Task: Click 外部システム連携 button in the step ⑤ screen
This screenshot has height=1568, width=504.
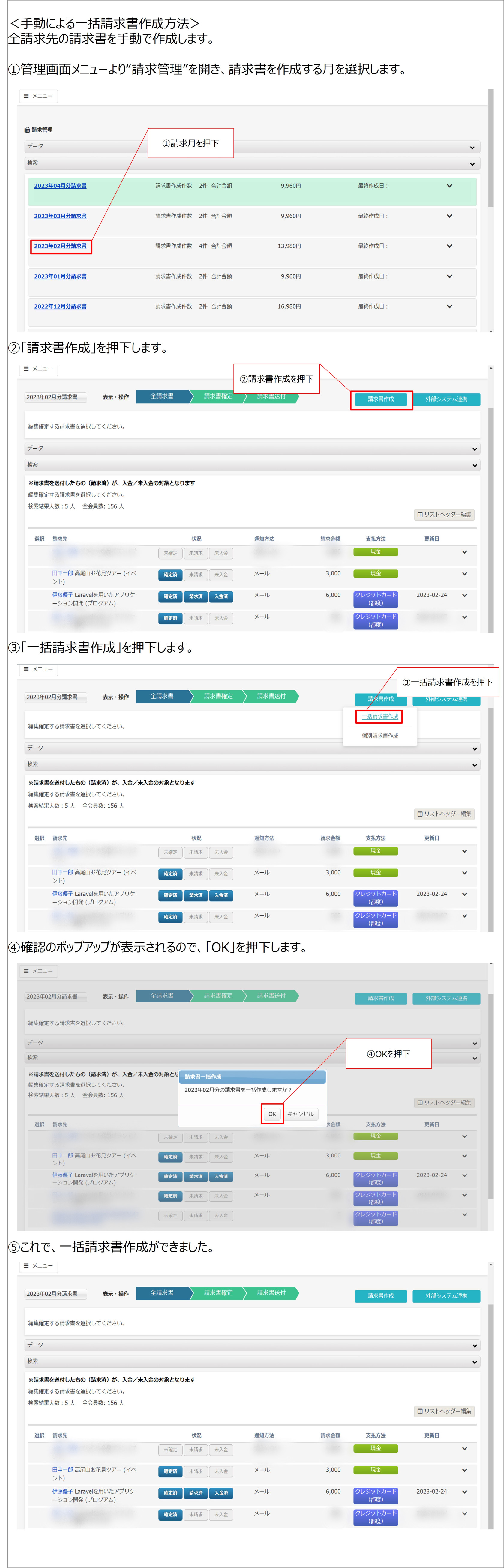Action: (x=446, y=1296)
